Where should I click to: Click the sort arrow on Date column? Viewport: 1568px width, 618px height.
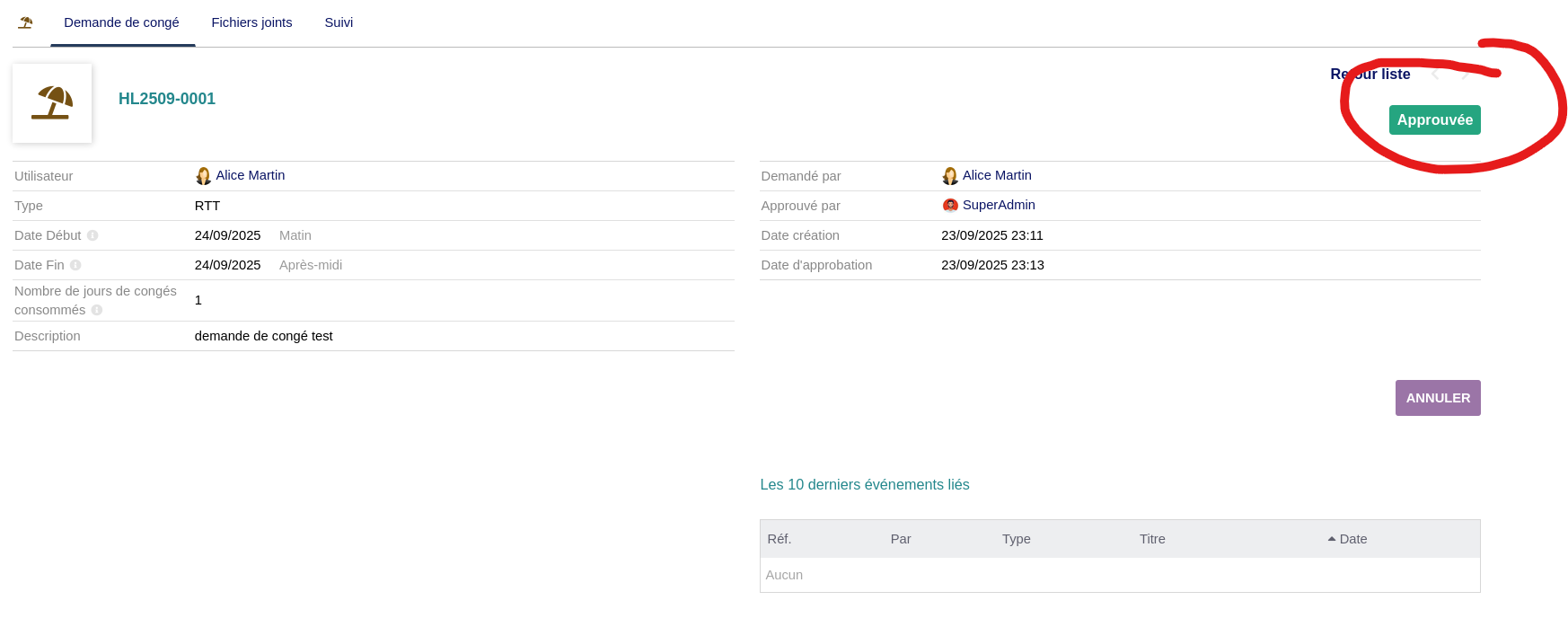point(1332,539)
